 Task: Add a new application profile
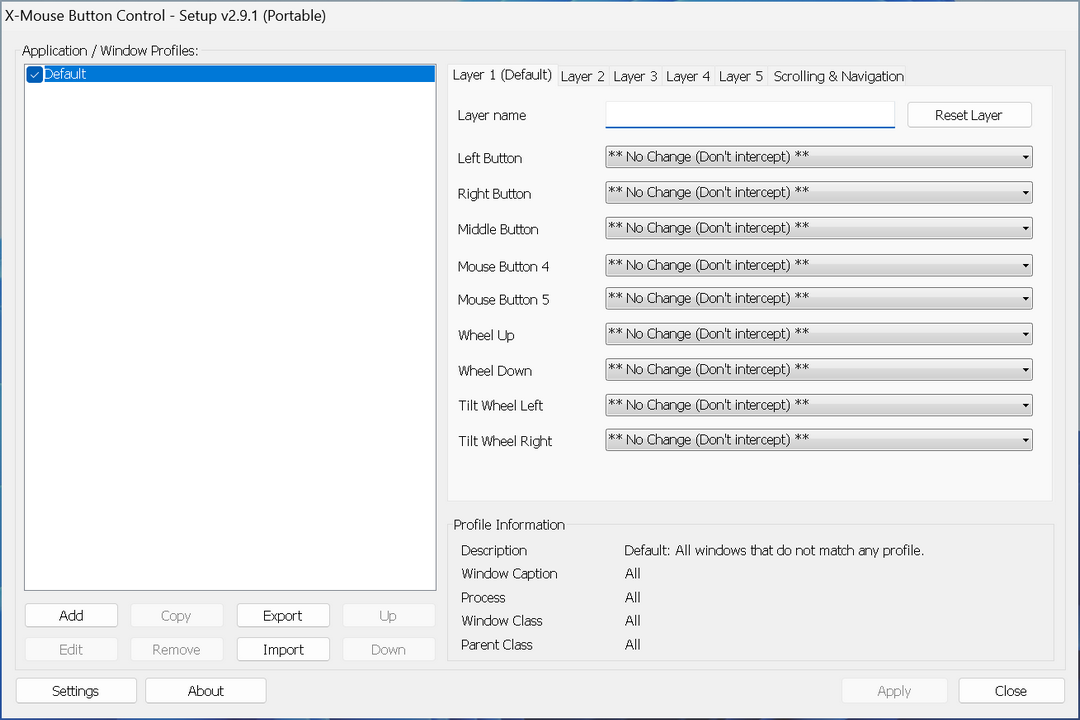71,616
